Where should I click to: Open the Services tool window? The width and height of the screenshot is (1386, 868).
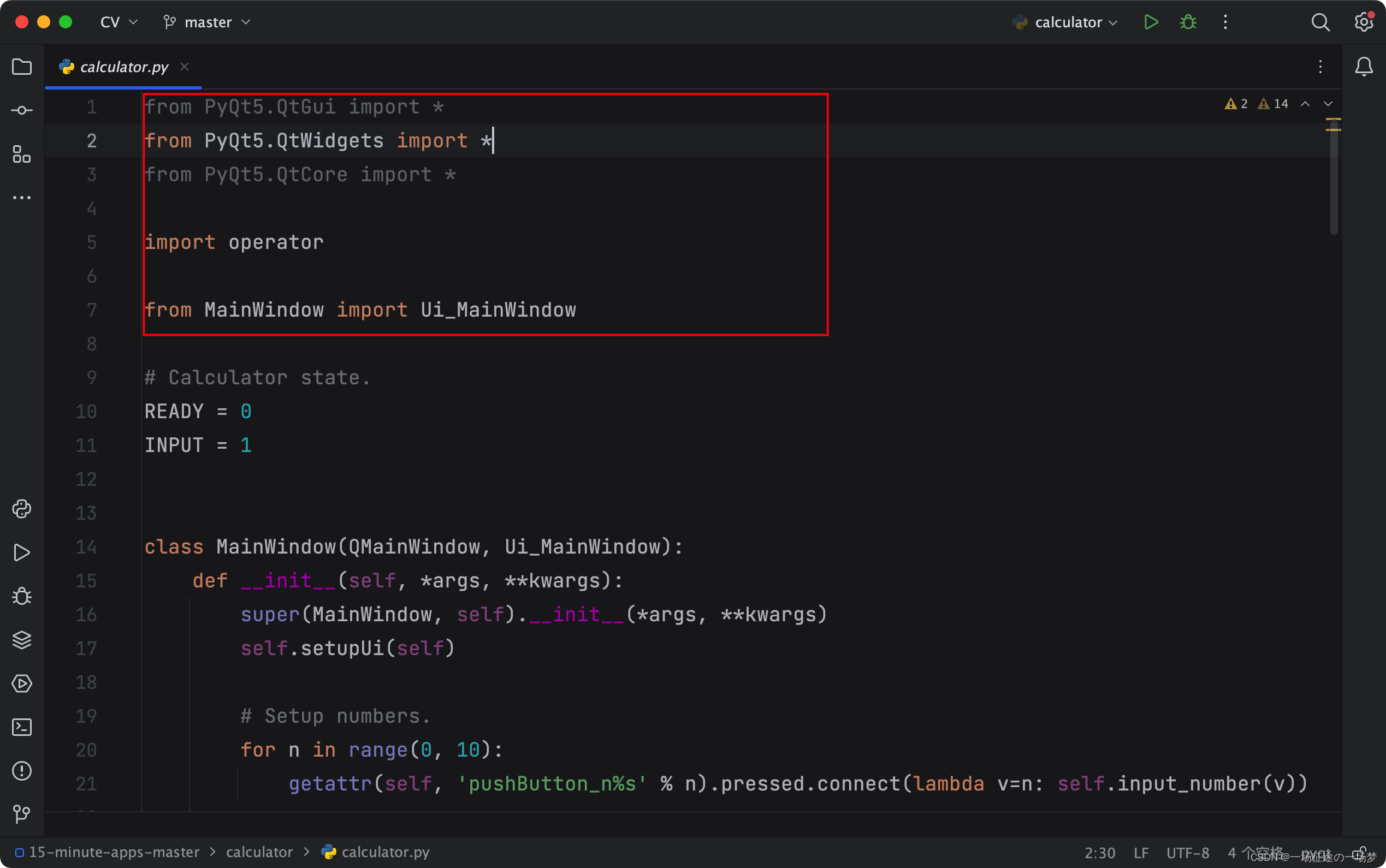[22, 683]
